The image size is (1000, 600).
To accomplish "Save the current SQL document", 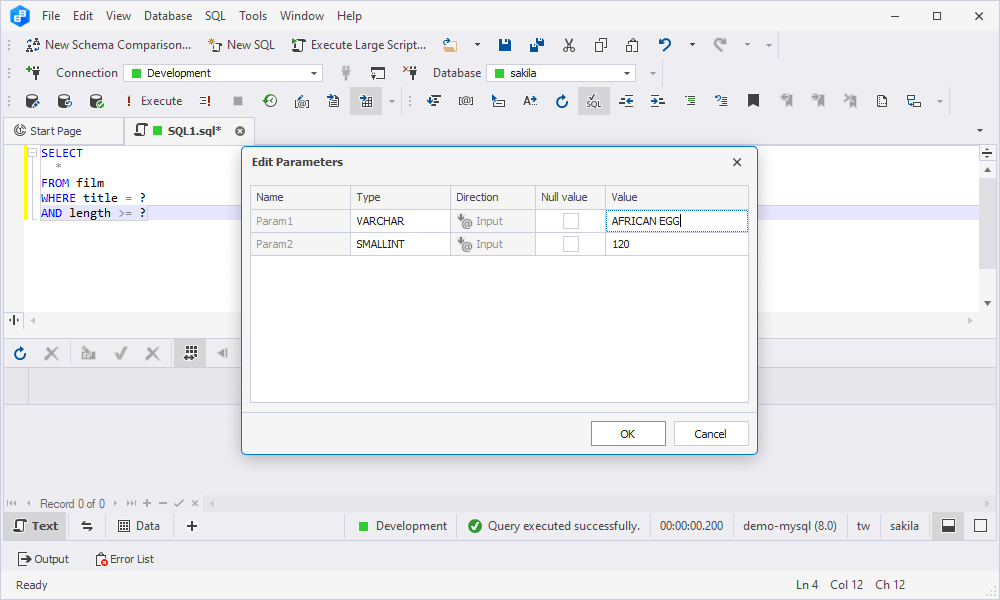I will [504, 45].
